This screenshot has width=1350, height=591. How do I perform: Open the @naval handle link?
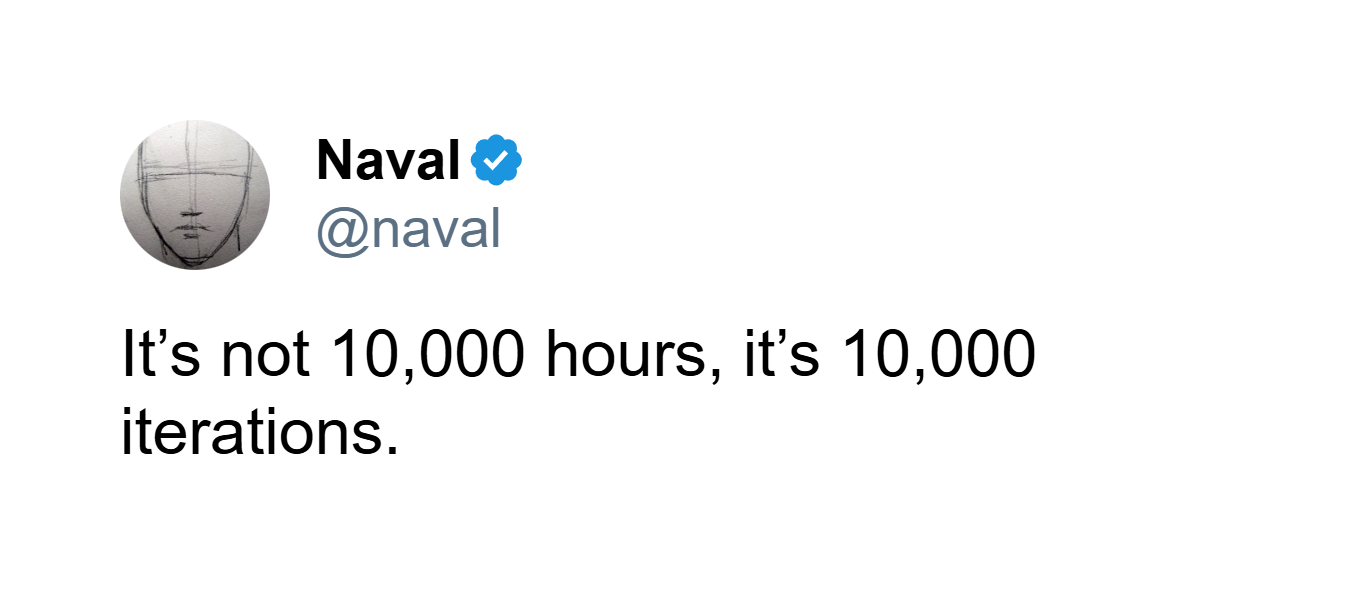(x=408, y=229)
